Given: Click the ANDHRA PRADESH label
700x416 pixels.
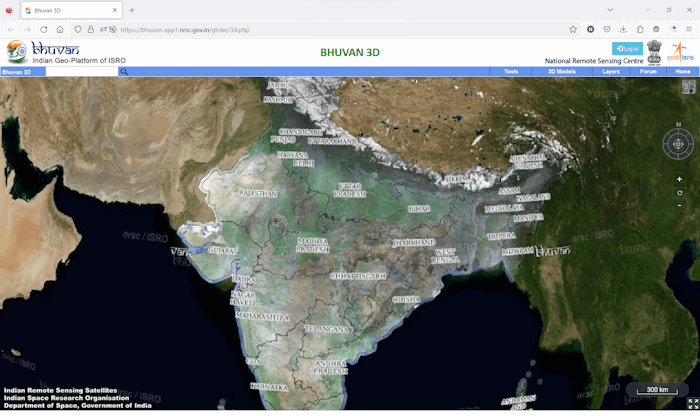Looking at the screenshot, I should [x=330, y=367].
